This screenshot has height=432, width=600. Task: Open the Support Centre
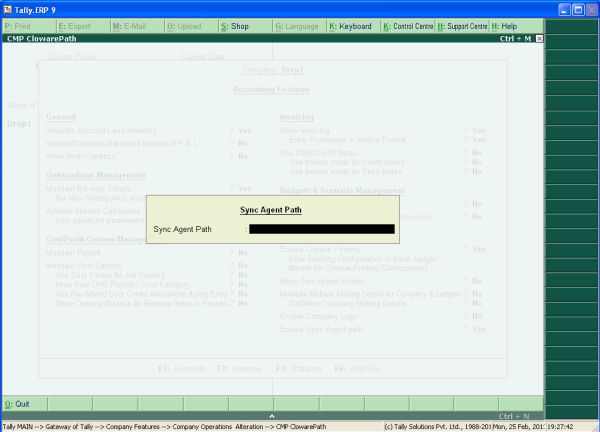pos(462,26)
